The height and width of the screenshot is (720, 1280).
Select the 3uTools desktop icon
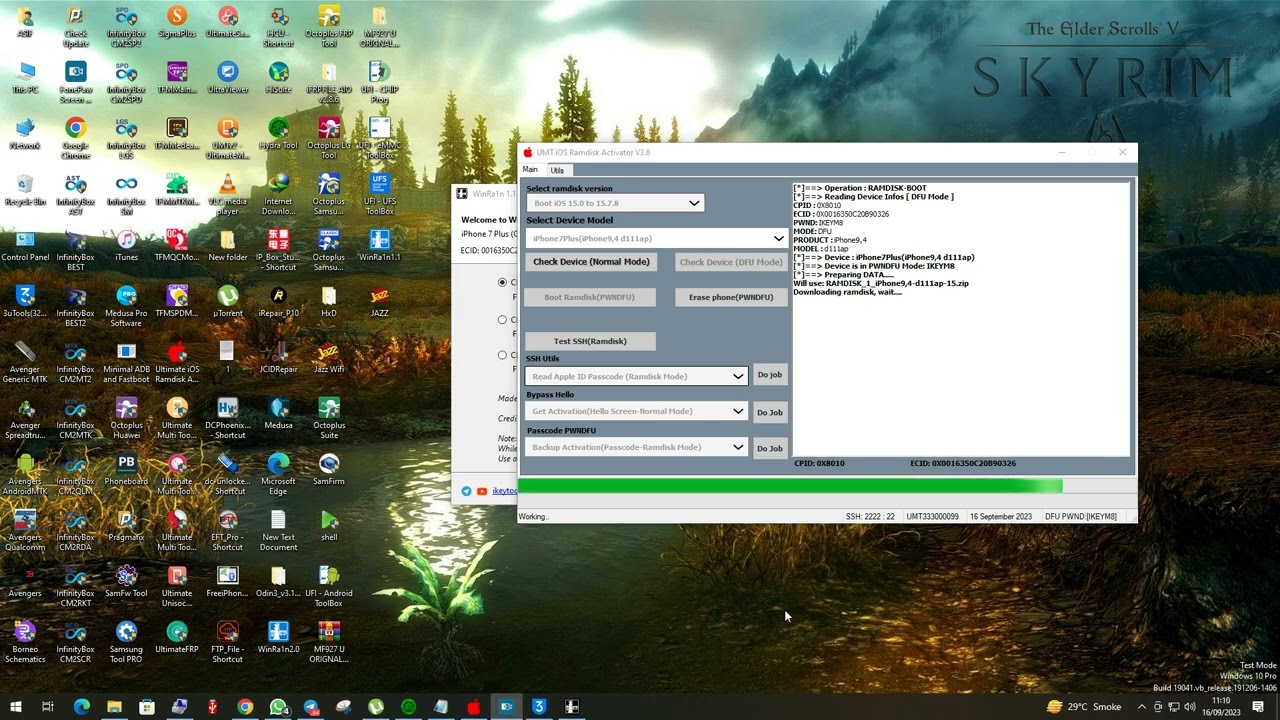[x=24, y=302]
